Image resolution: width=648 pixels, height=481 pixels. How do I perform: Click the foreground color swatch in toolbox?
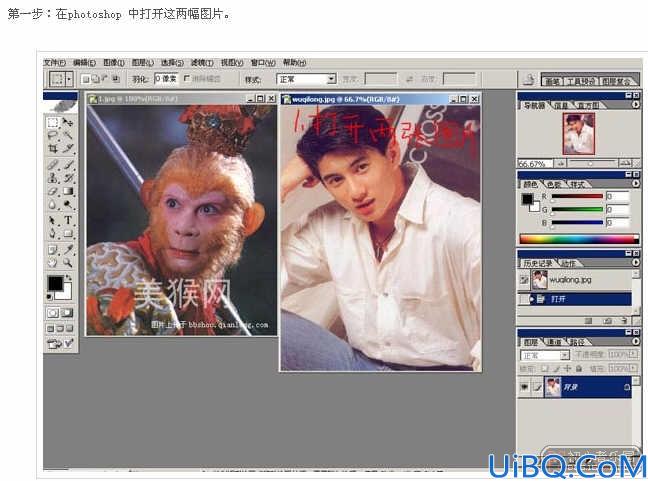click(x=55, y=284)
